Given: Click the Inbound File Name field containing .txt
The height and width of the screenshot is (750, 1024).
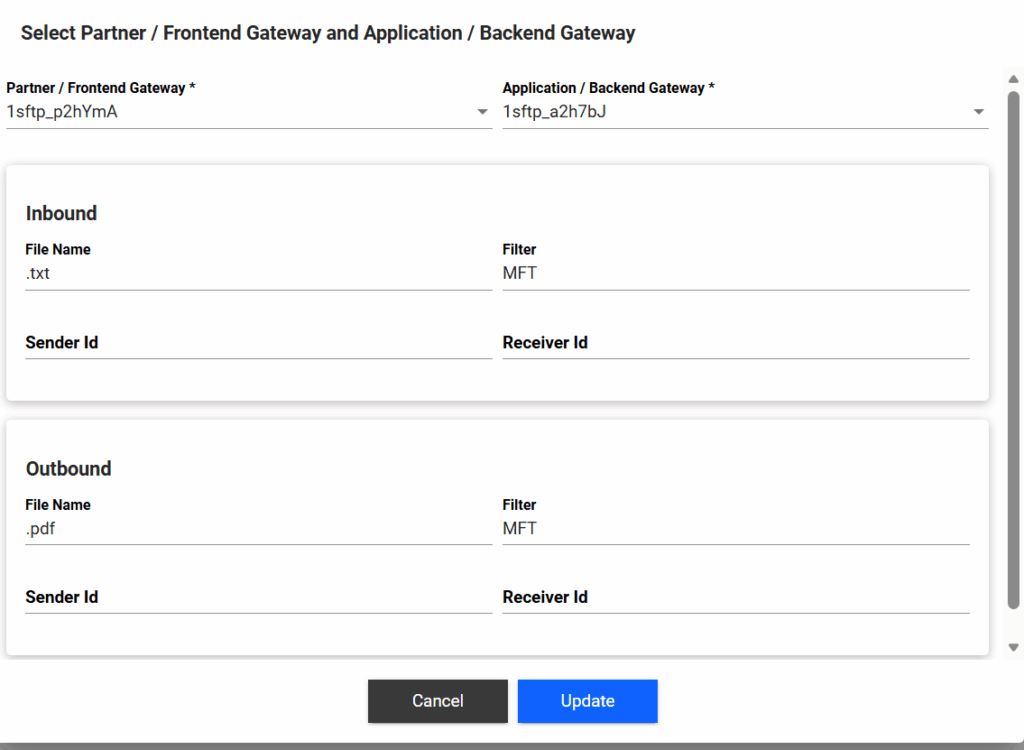Looking at the screenshot, I should click(x=258, y=273).
